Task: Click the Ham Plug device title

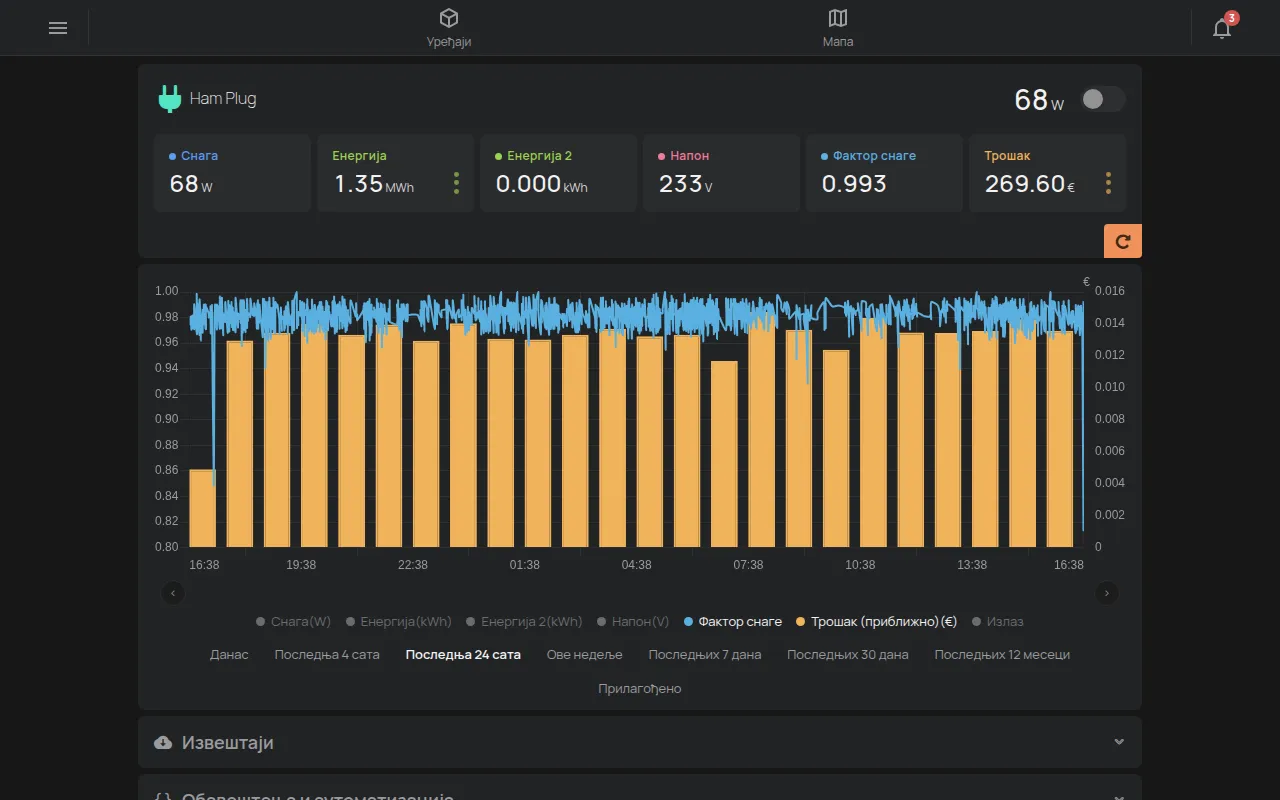Action: [223, 99]
